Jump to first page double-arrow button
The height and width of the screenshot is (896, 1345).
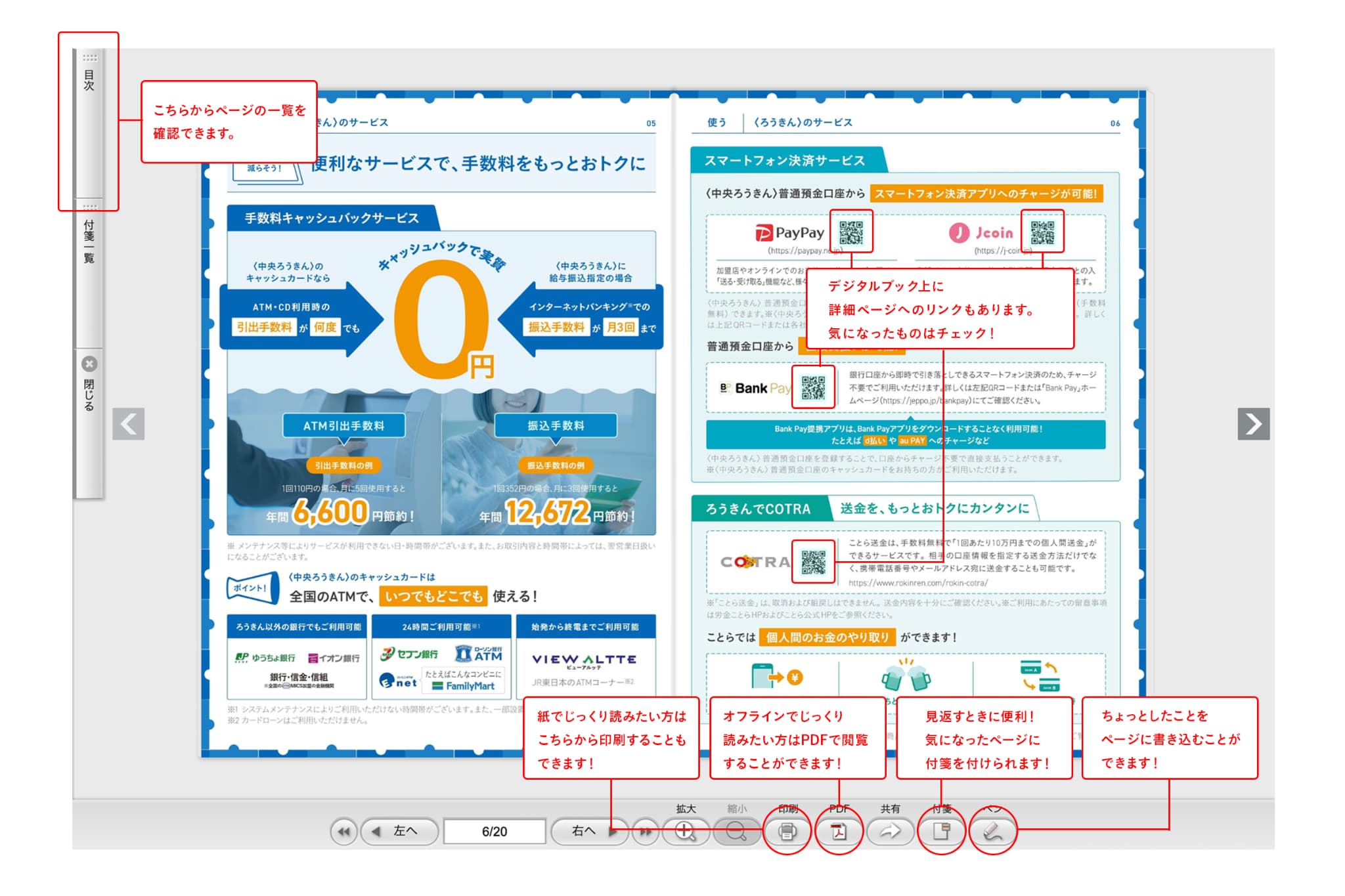click(343, 832)
